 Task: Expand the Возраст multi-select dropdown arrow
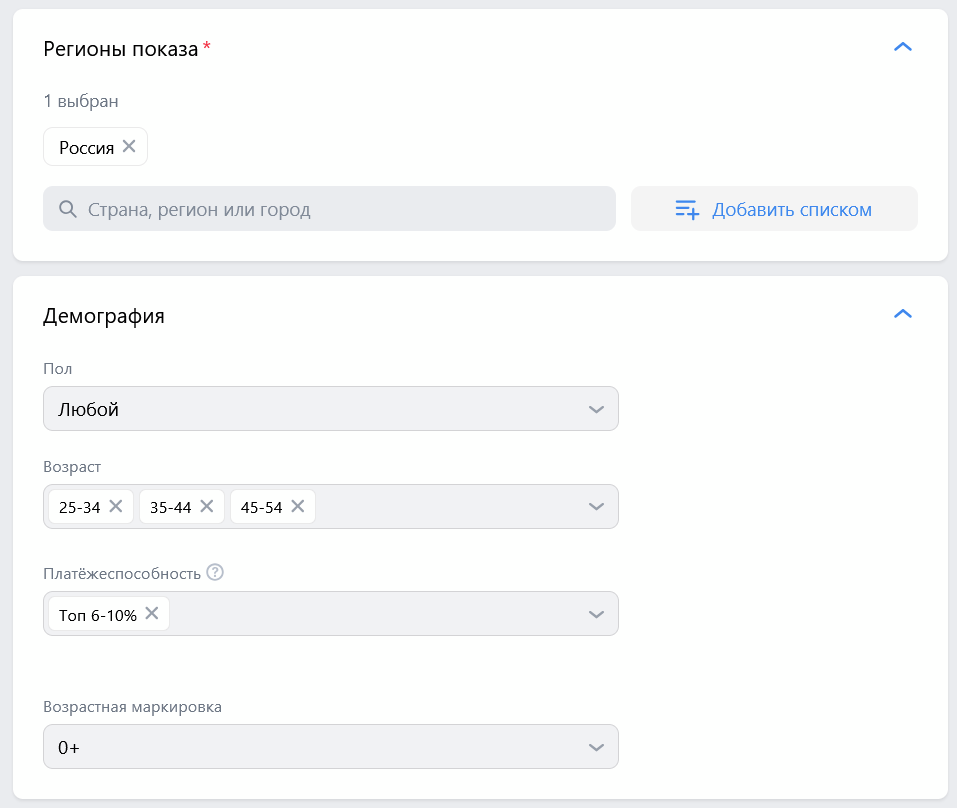point(596,507)
